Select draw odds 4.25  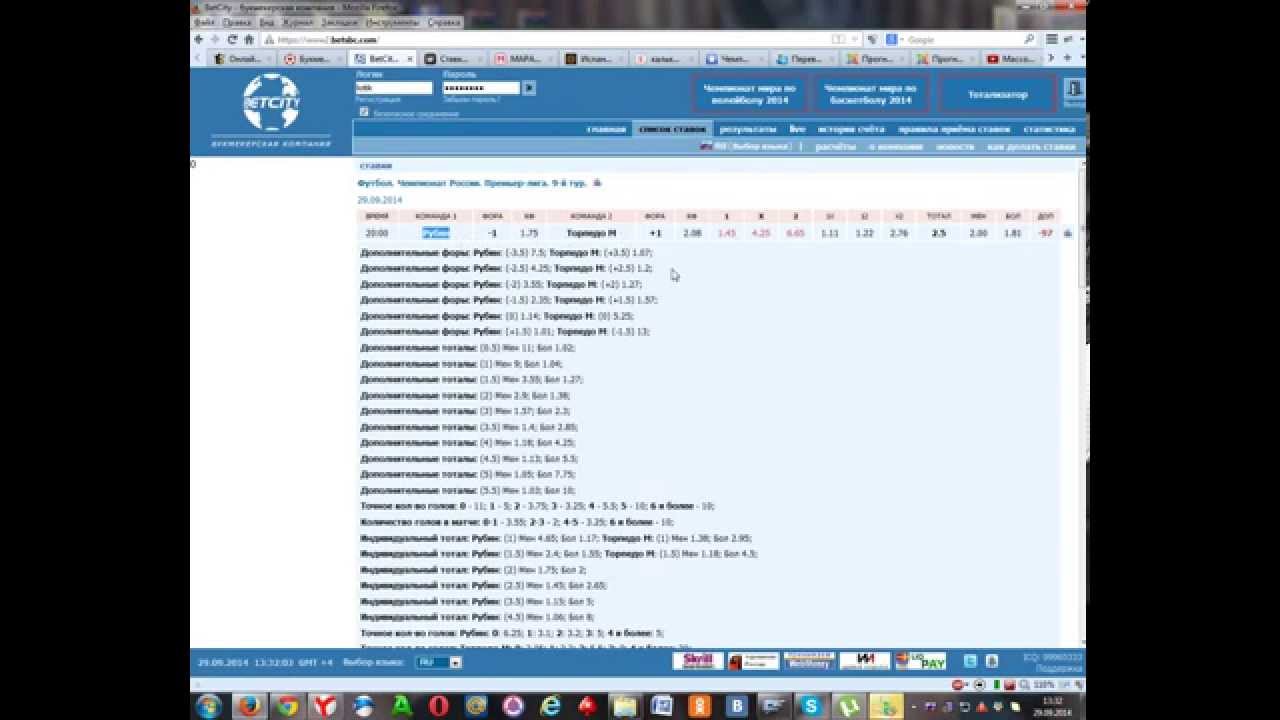click(761, 233)
